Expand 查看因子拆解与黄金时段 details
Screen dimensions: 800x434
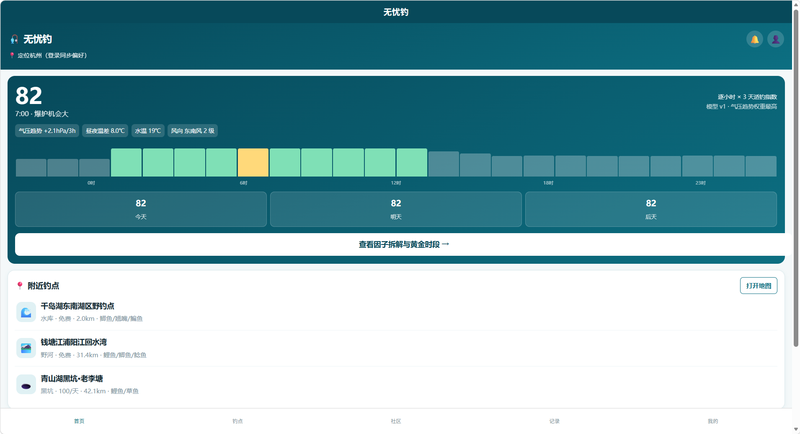pyautogui.click(x=404, y=244)
